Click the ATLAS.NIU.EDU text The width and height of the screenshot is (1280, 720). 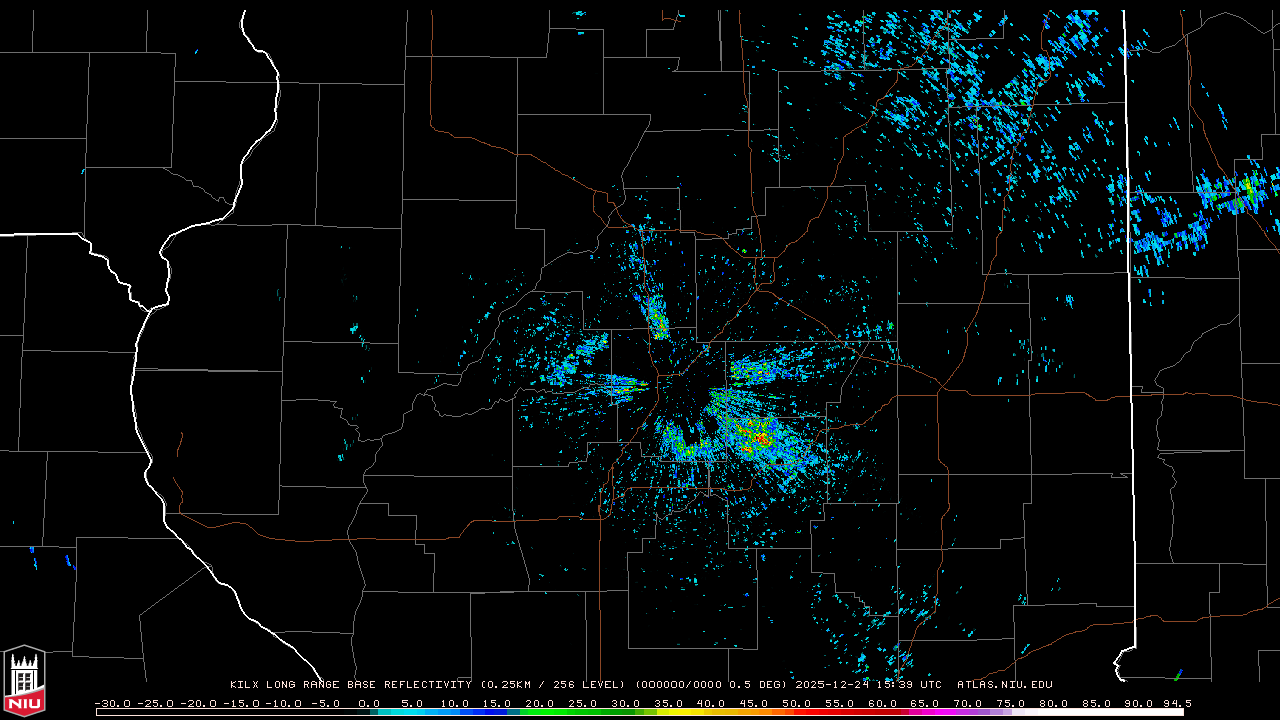[1004, 685]
